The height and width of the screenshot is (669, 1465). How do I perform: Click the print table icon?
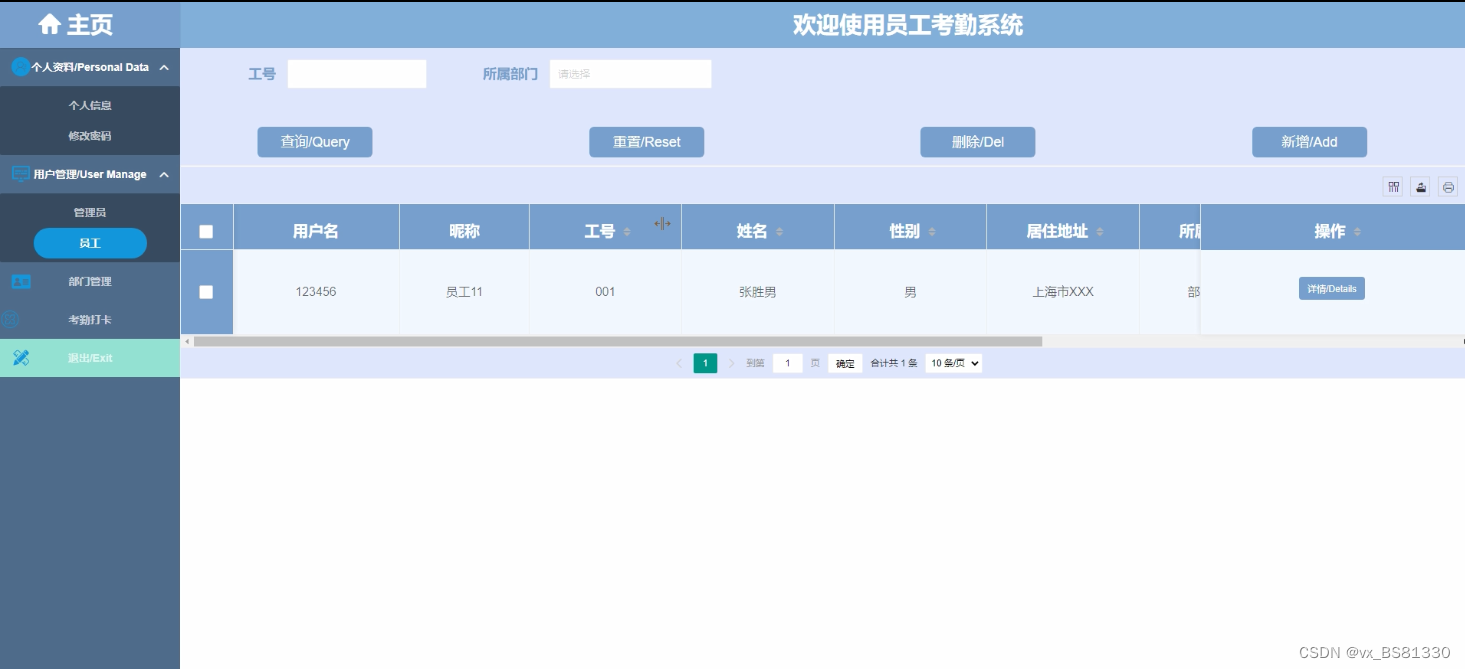tap(1448, 187)
